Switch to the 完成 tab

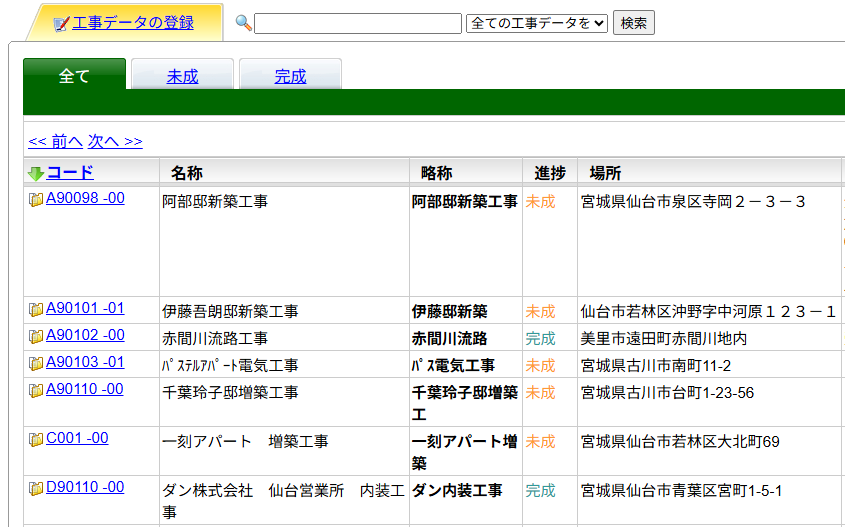[x=290, y=76]
